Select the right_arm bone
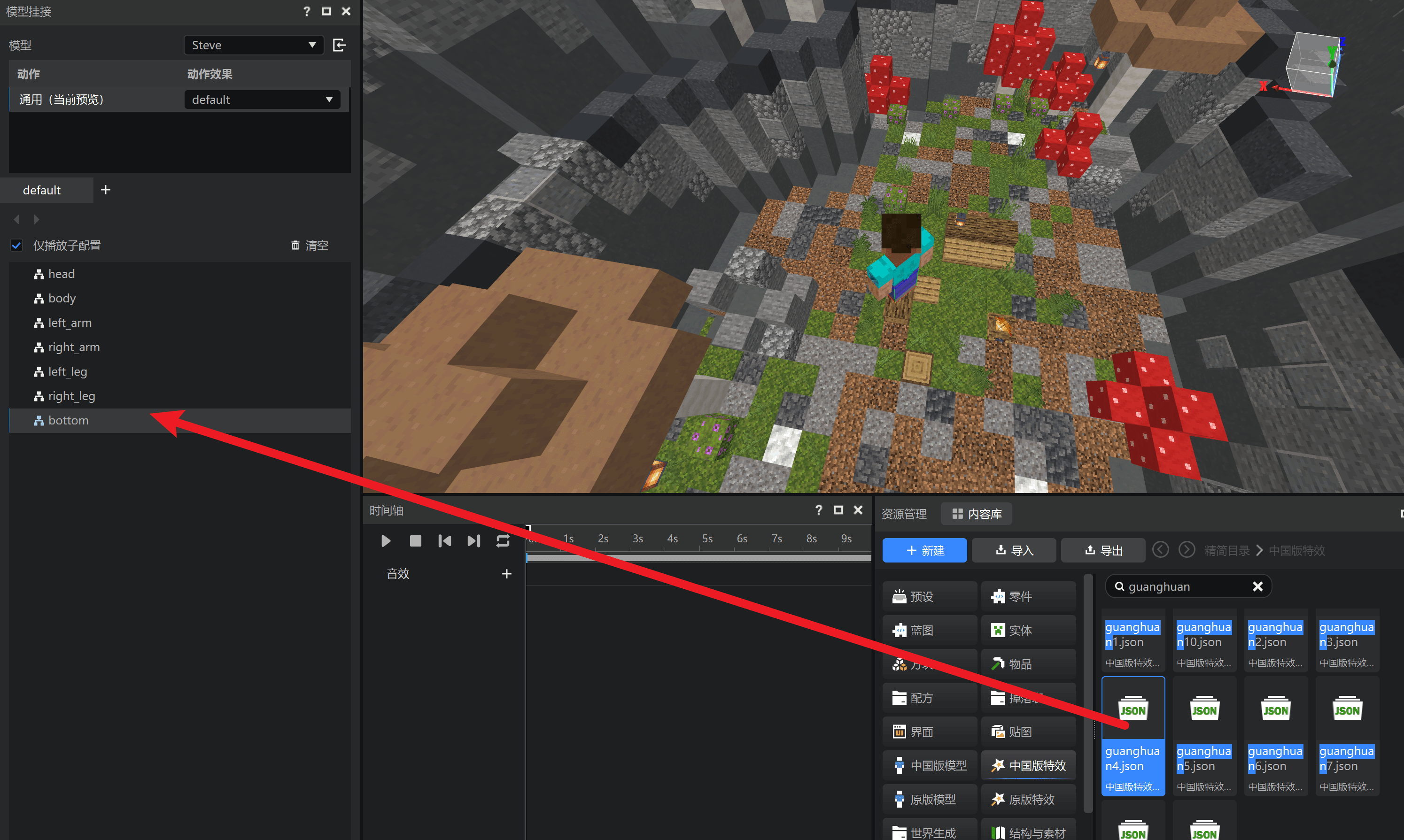1404x840 pixels. pos(180,347)
